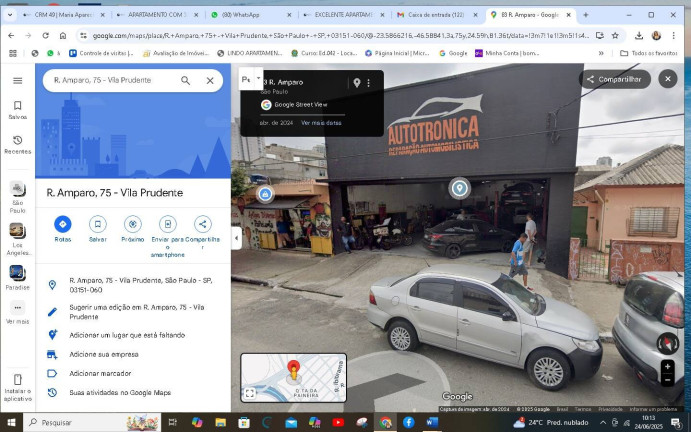This screenshot has width=691, height=432.
Task: Switch to the Caixa de entrada Gmail tab
Action: [x=438, y=15]
